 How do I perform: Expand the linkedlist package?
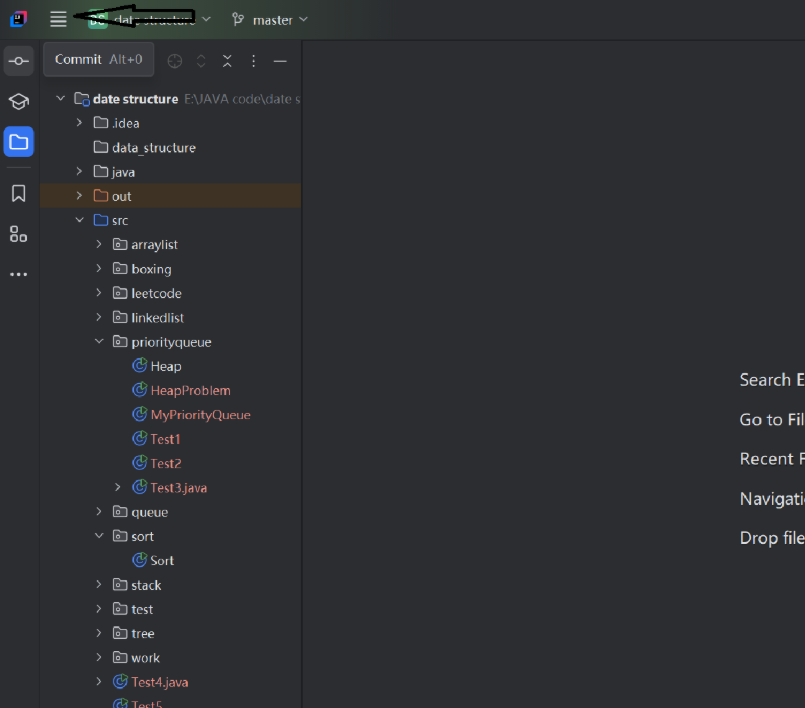click(99, 317)
